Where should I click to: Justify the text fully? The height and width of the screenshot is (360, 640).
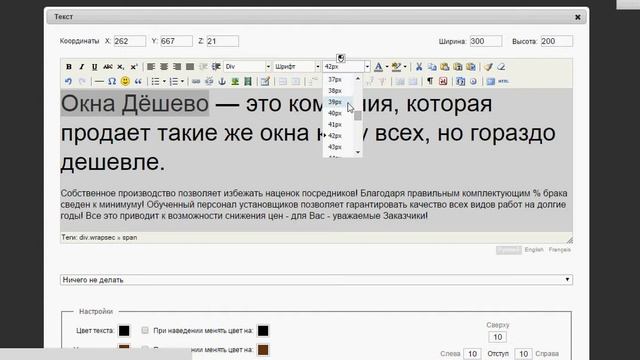point(190,67)
